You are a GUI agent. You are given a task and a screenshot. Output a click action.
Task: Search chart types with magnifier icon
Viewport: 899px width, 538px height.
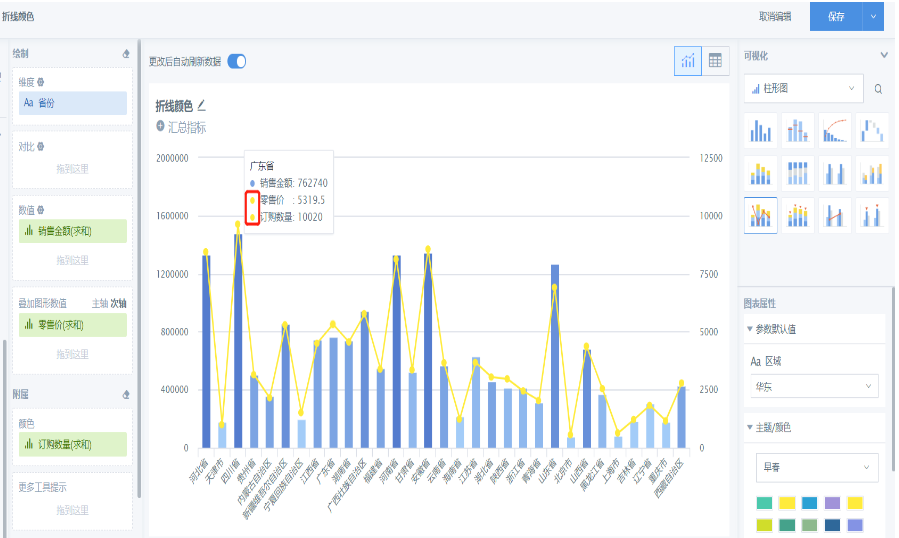pos(878,89)
